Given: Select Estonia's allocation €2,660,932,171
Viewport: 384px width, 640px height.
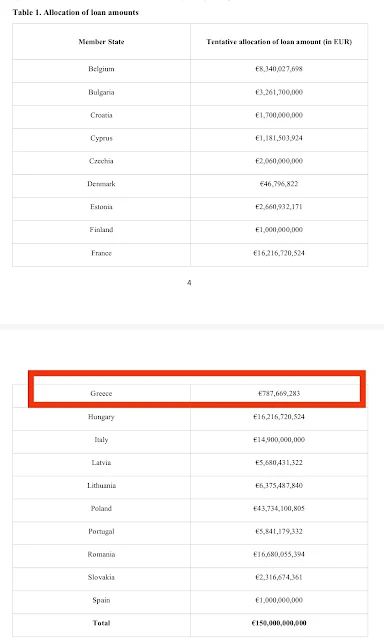Looking at the screenshot, I should (x=279, y=207).
